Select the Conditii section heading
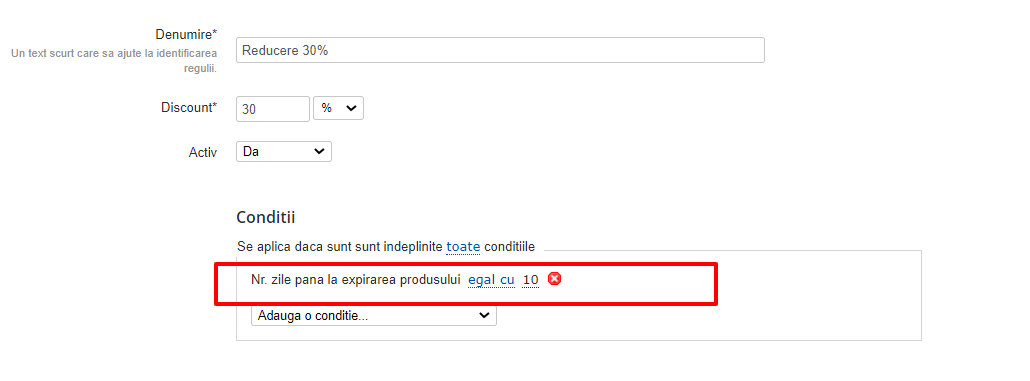Image resolution: width=1030 pixels, height=381 pixels. pos(265,217)
